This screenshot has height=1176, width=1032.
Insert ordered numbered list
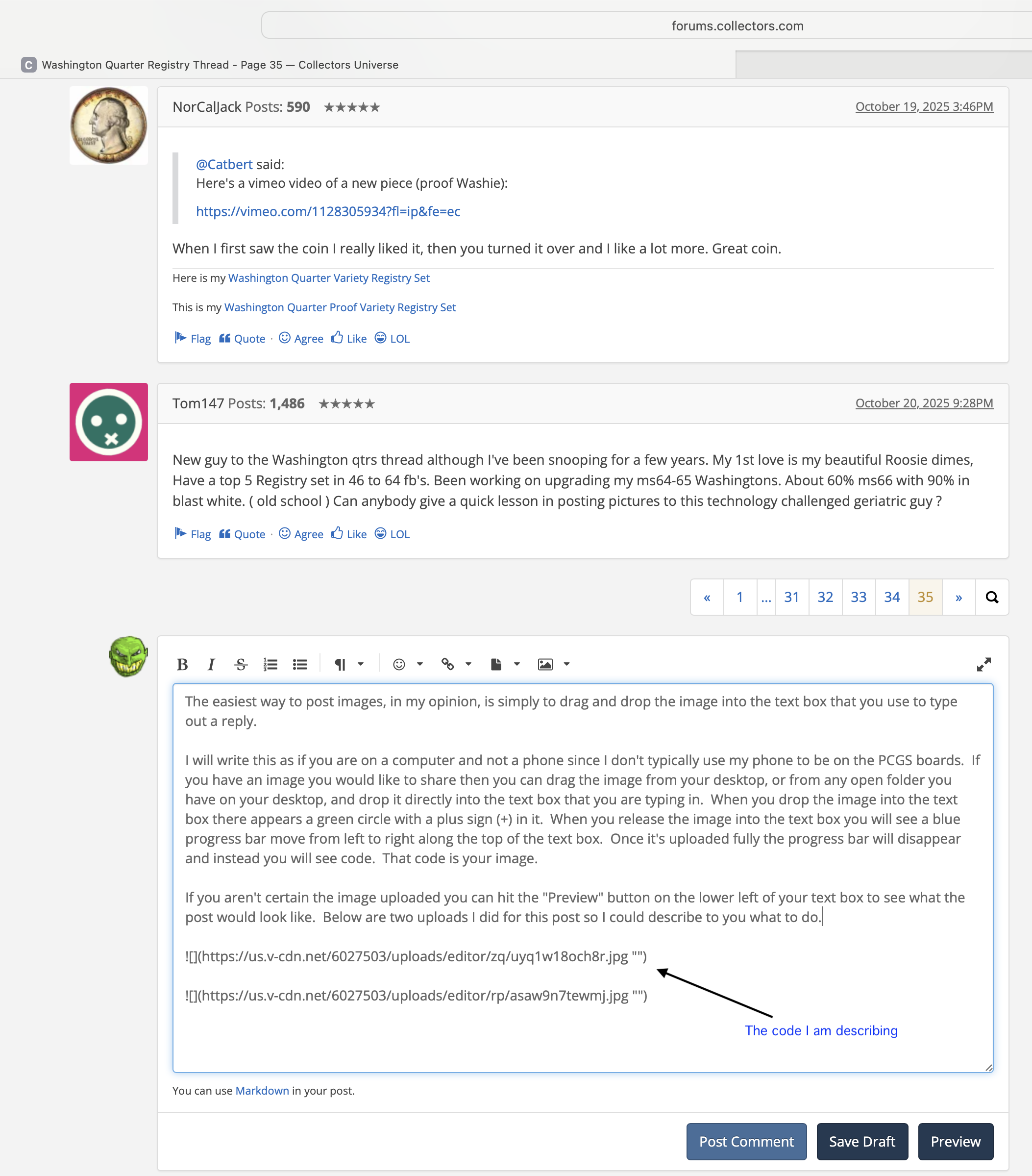(270, 665)
